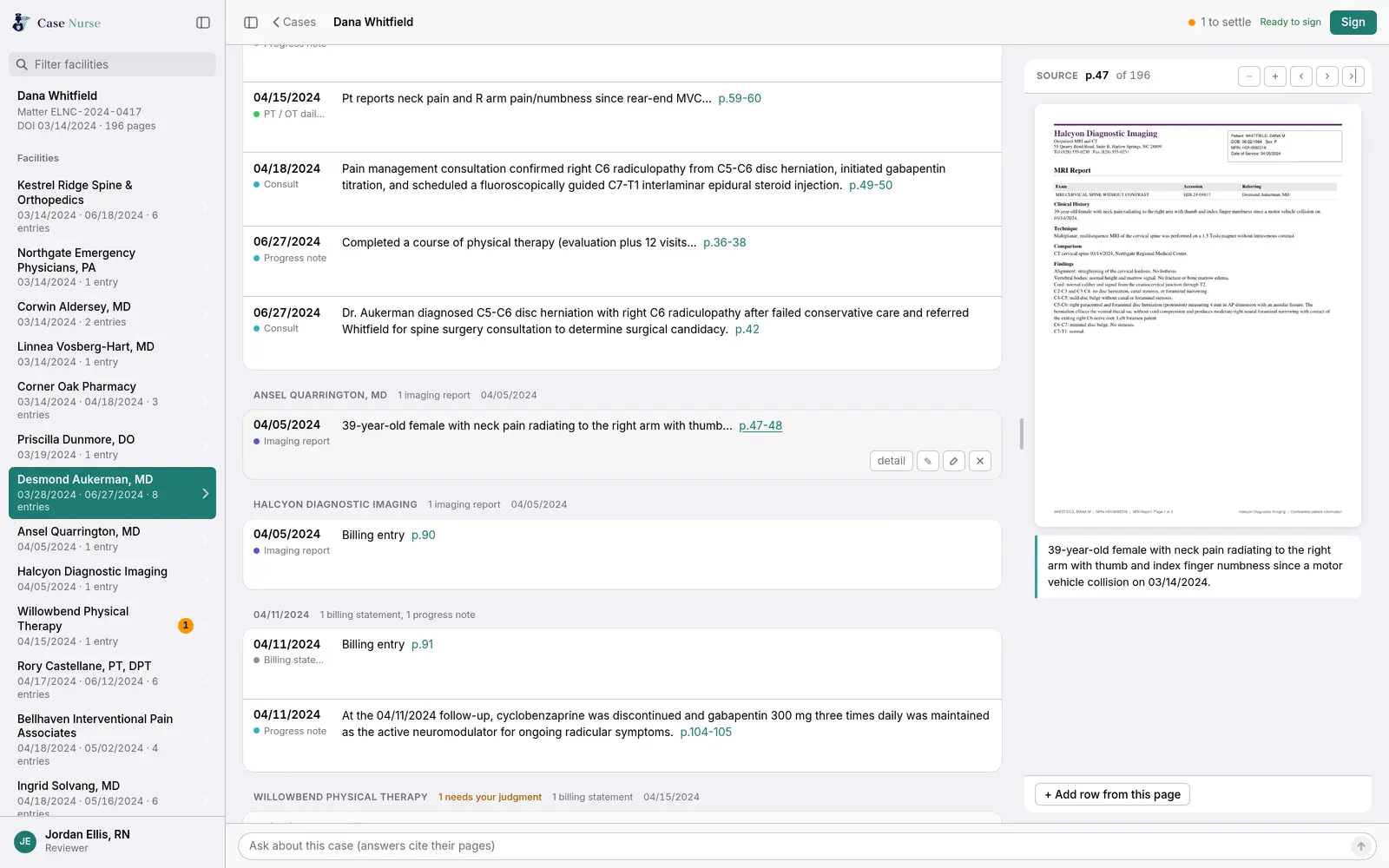Add row from this page

click(x=1112, y=794)
